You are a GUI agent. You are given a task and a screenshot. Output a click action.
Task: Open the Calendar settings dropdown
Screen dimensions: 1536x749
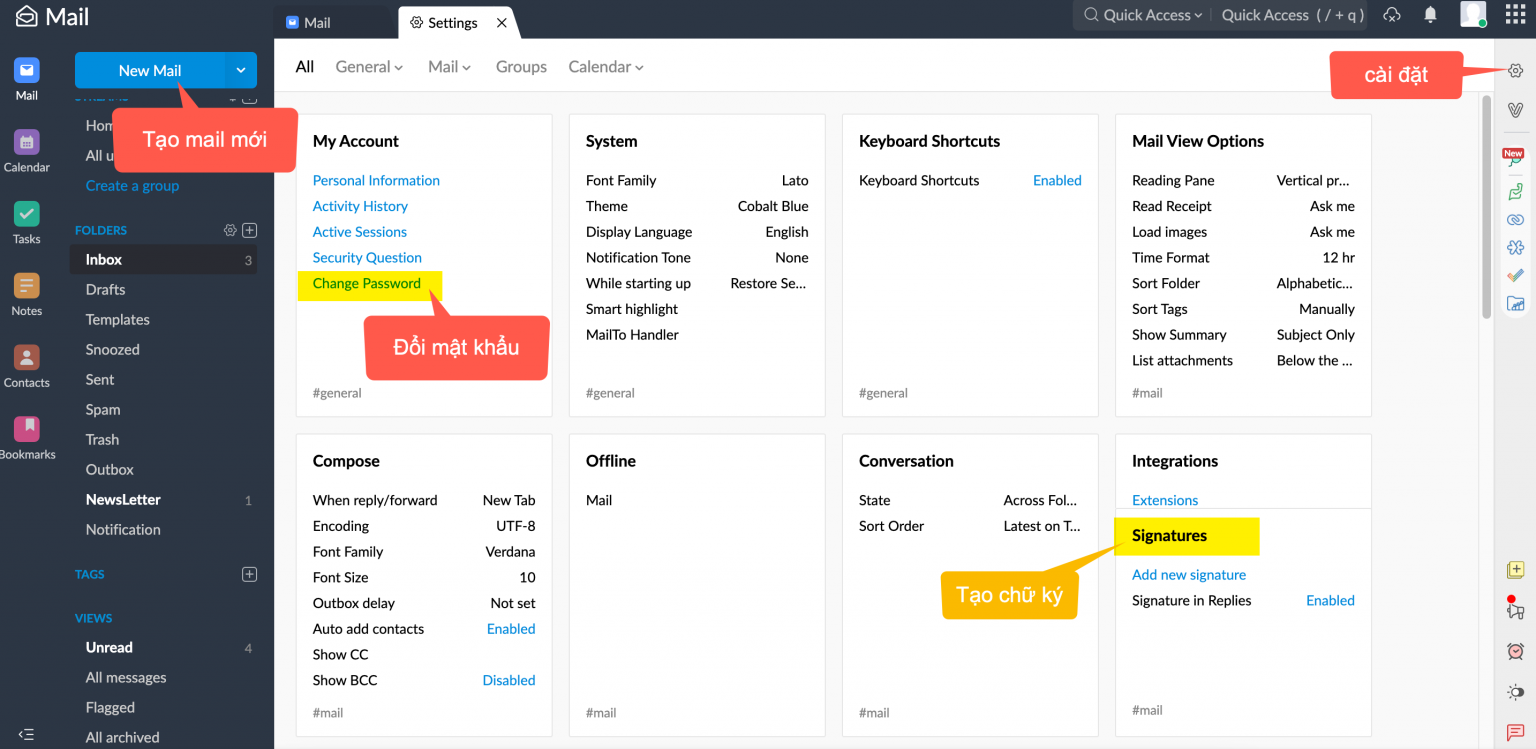point(605,67)
